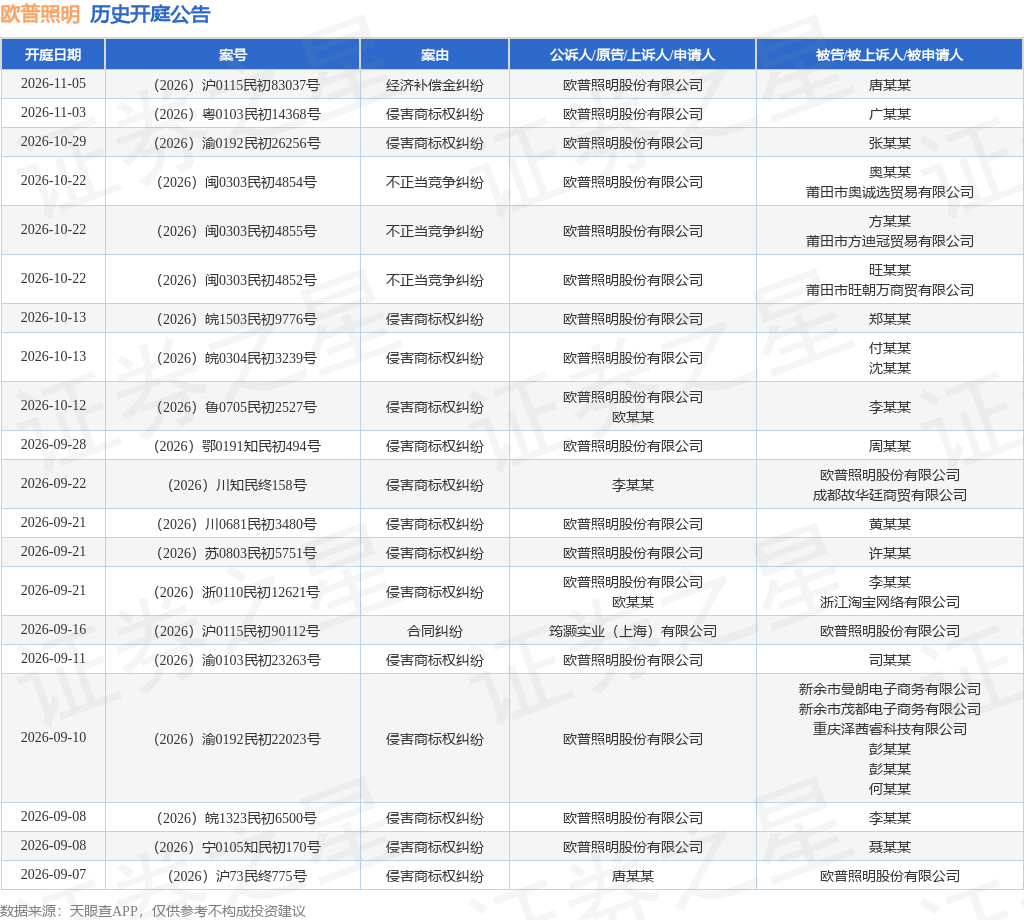Click defendant 浙江淘宝网络有限公司
1024x920 pixels.
point(889,602)
